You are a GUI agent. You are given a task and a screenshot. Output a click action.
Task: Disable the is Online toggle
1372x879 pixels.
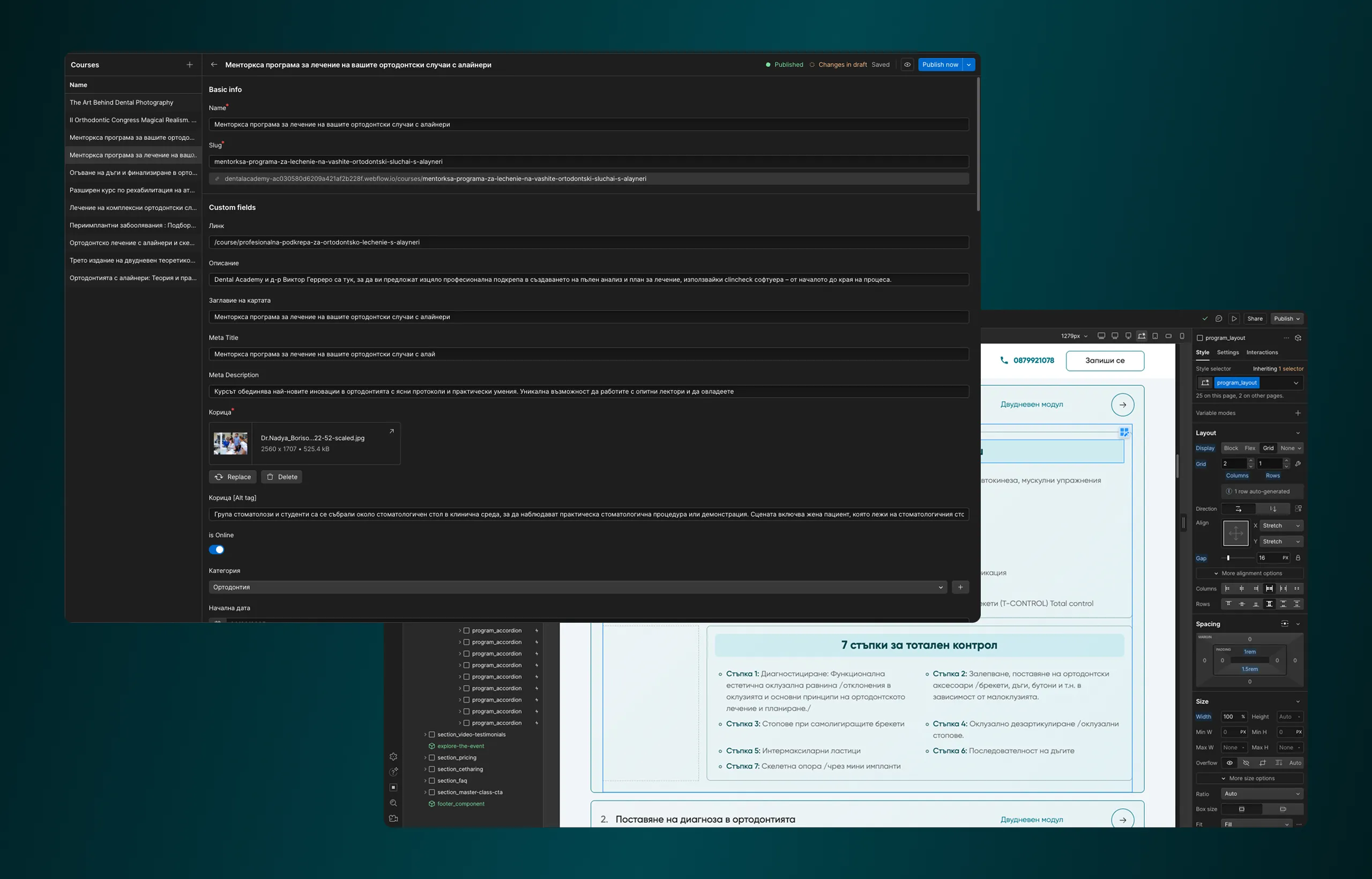pyautogui.click(x=217, y=549)
